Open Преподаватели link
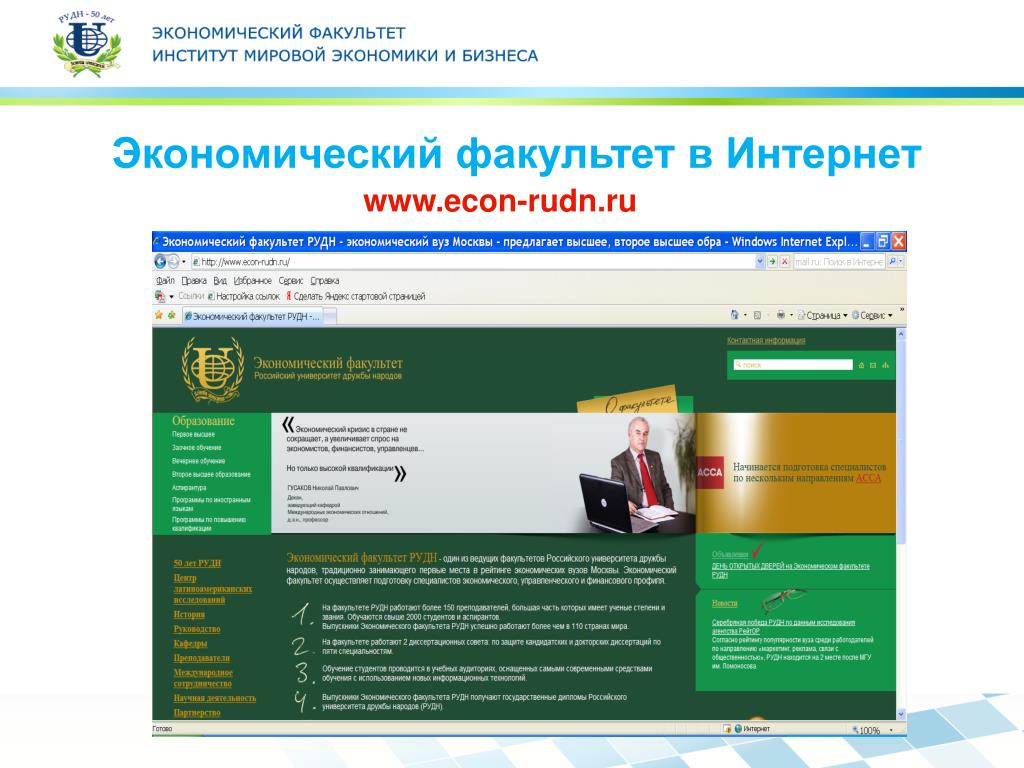Image resolution: width=1024 pixels, height=768 pixels. 201,658
